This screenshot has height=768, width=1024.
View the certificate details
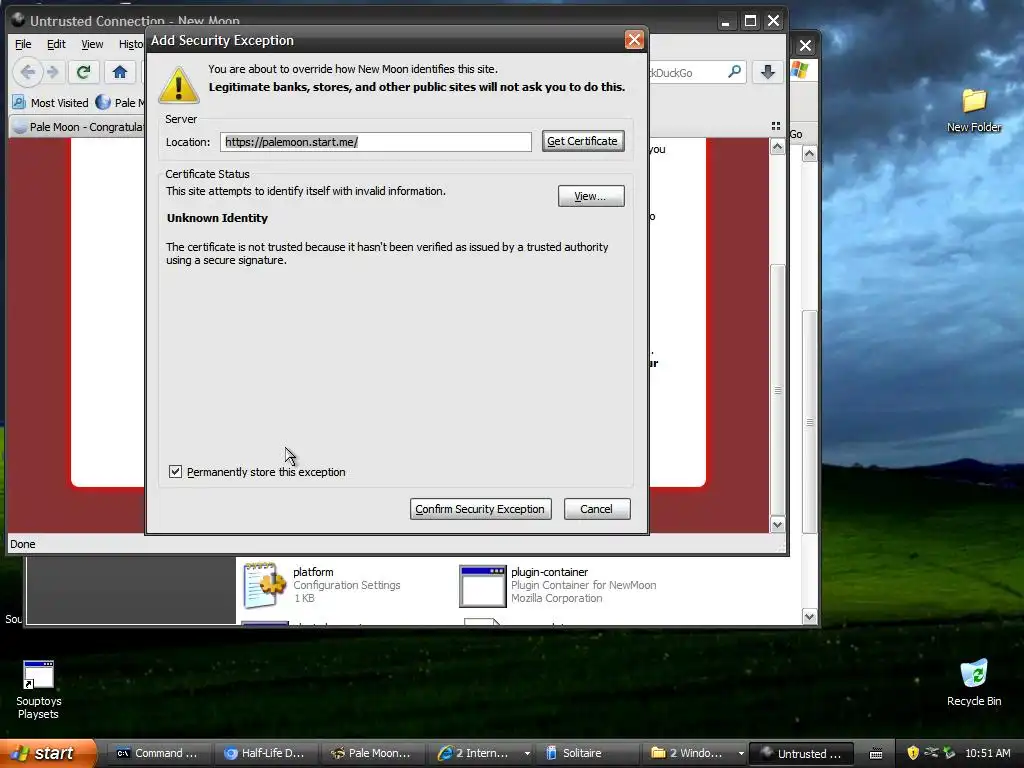click(x=591, y=196)
